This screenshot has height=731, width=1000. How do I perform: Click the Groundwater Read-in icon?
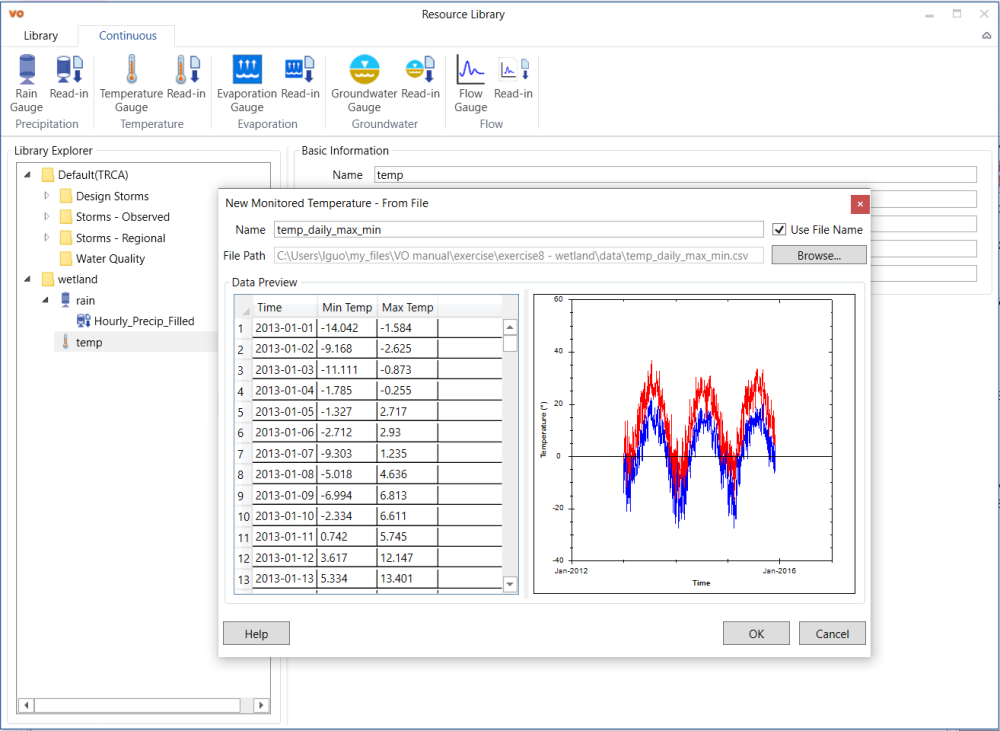tap(420, 77)
